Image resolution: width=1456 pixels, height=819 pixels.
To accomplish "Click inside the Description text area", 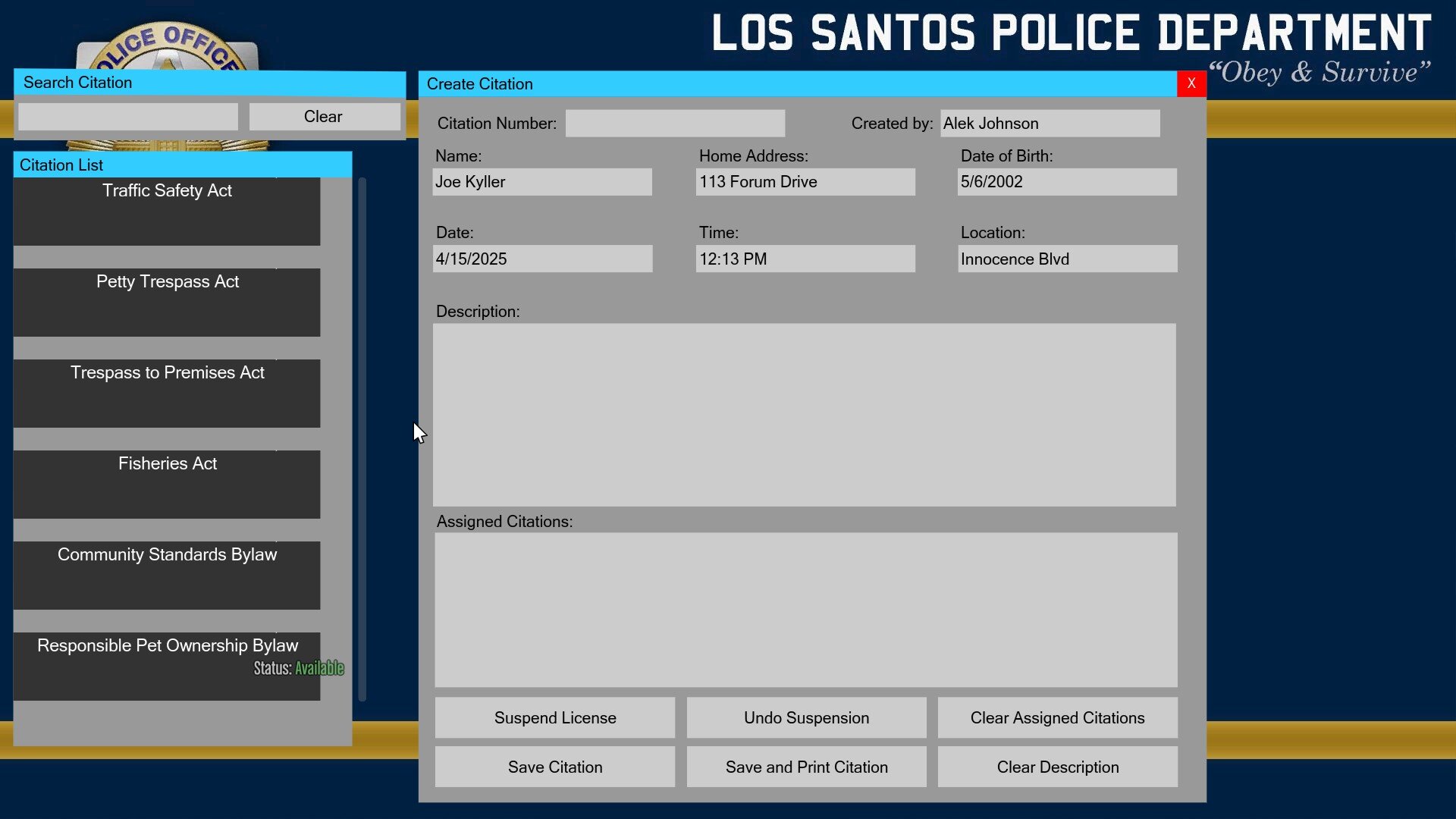I will click(804, 415).
